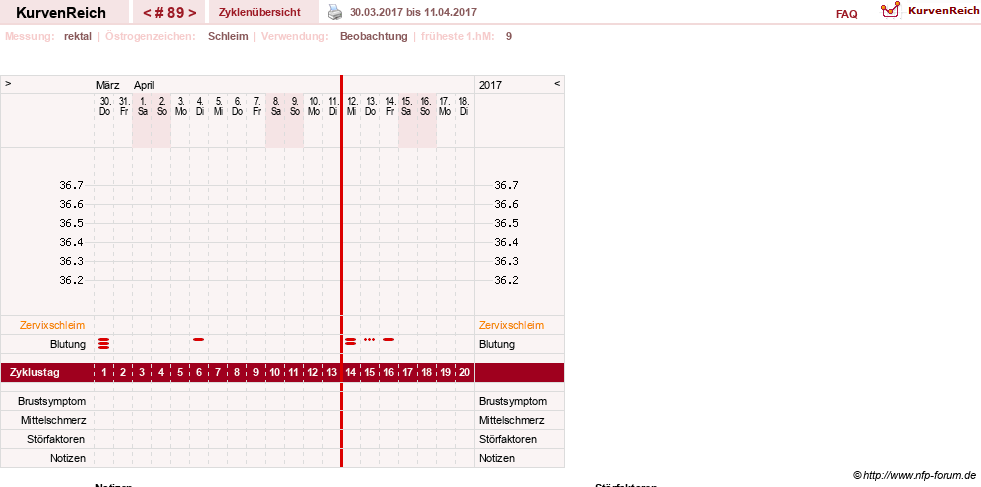Click the Zyklustag row label
Screen dimensions: 981x487
(35, 372)
